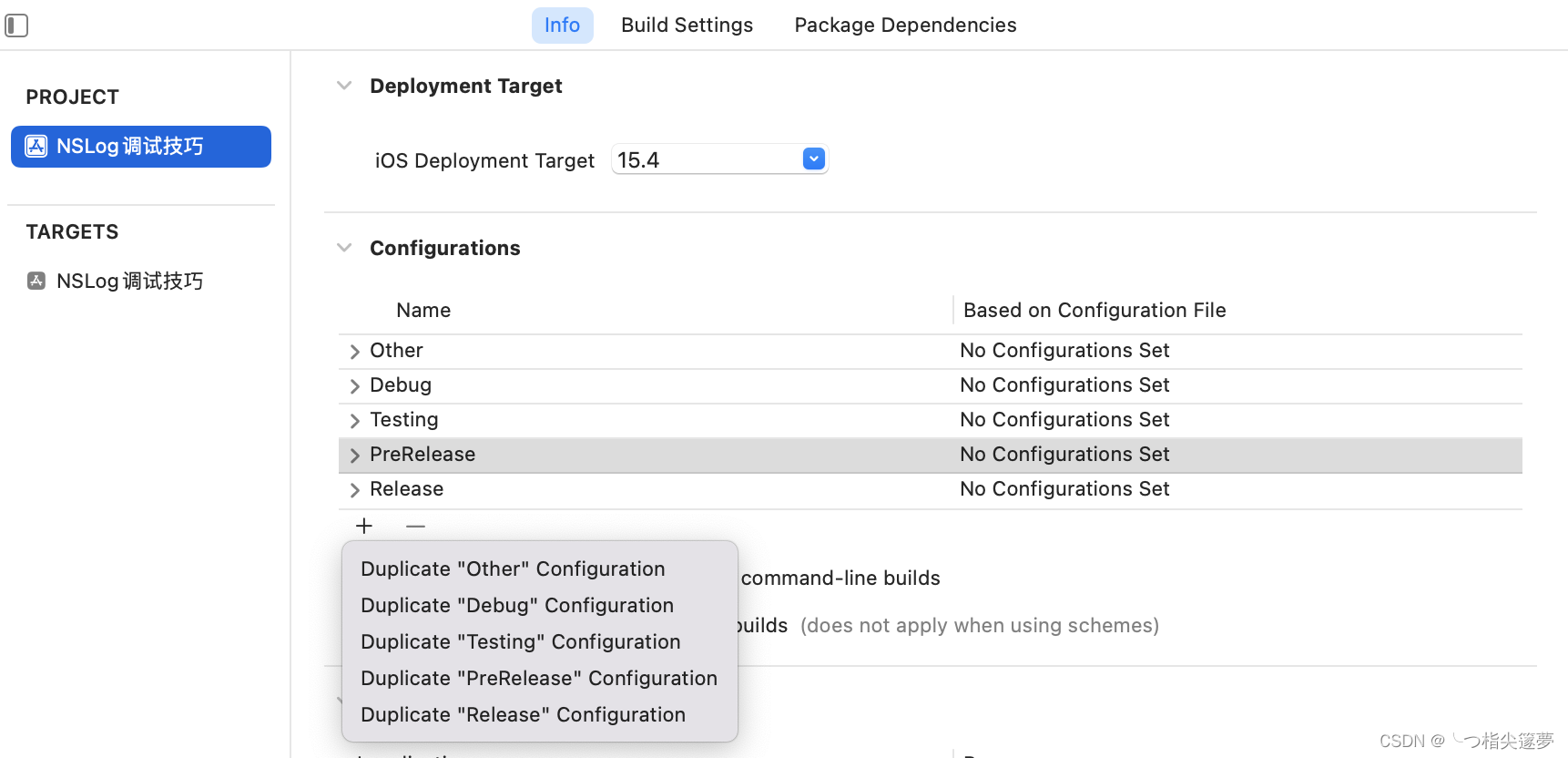Select the PreRelease configuration name
This screenshot has width=1568, height=758.
423,455
